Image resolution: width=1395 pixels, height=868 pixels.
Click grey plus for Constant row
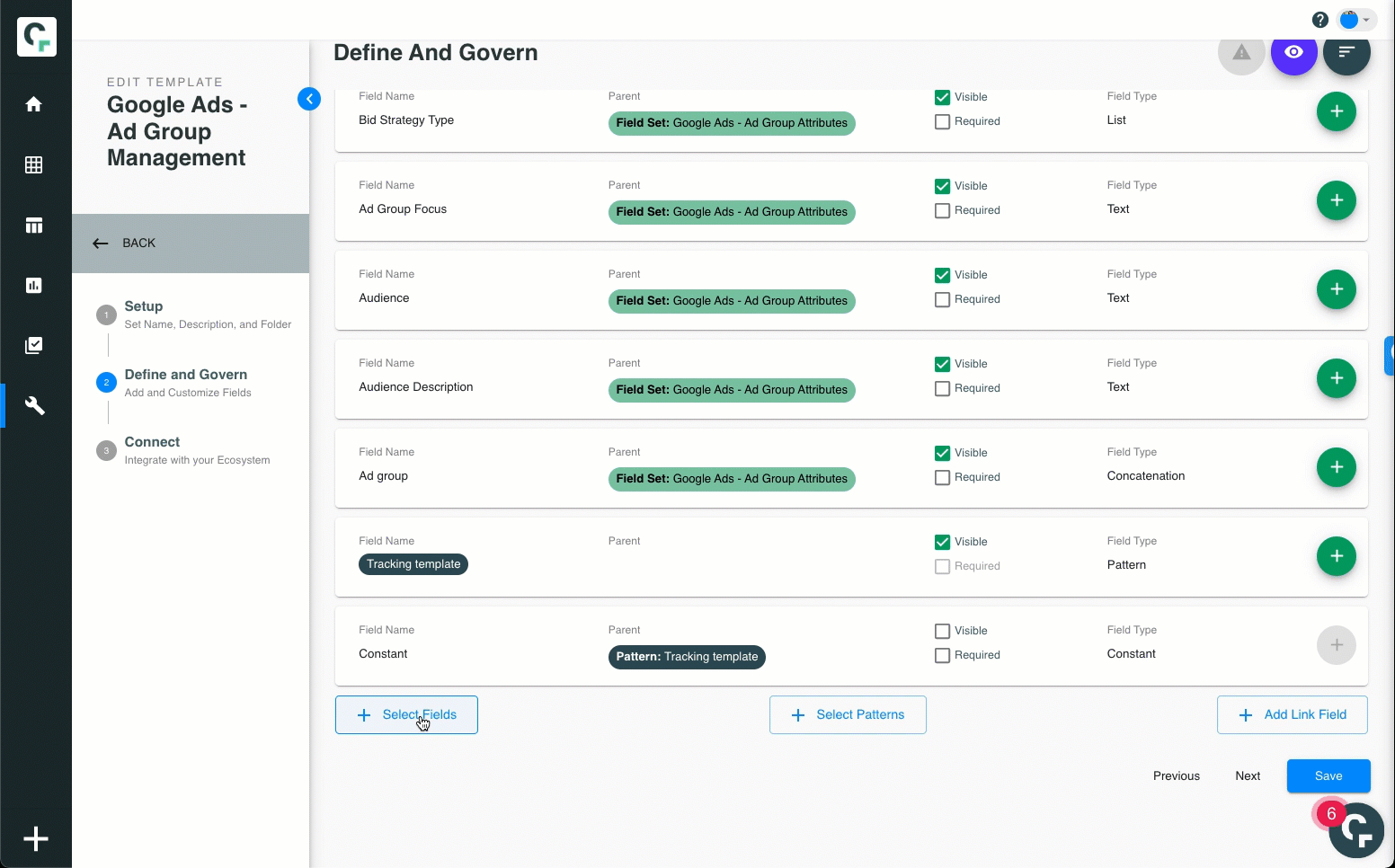click(1337, 645)
